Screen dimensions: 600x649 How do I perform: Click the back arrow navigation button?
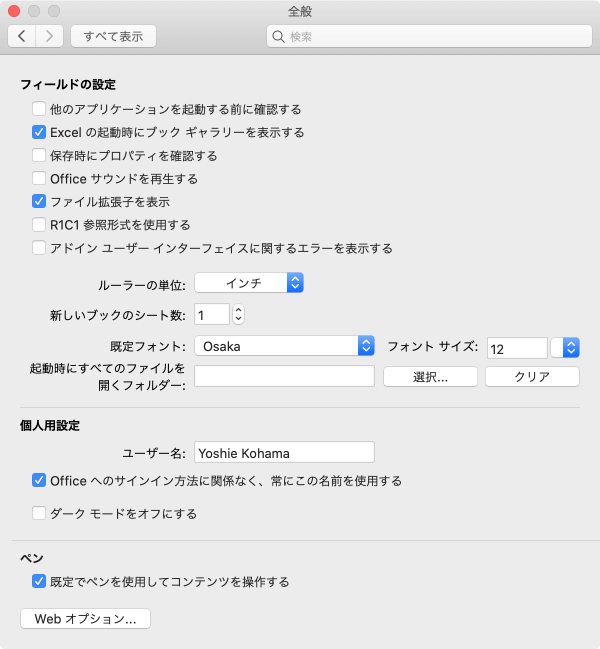coord(22,36)
